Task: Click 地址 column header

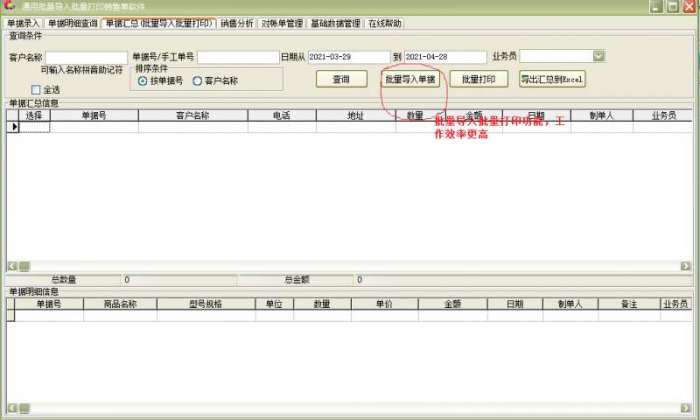Action: (x=356, y=115)
